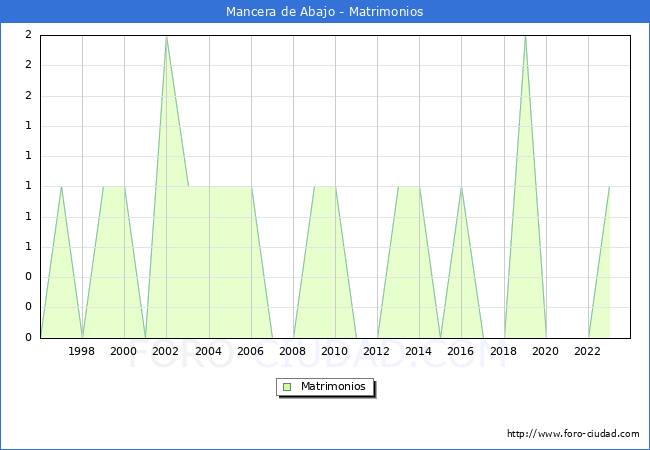Viewport: 650px width, 450px height.
Task: Select the 2002 x-axis label
Action: click(166, 351)
